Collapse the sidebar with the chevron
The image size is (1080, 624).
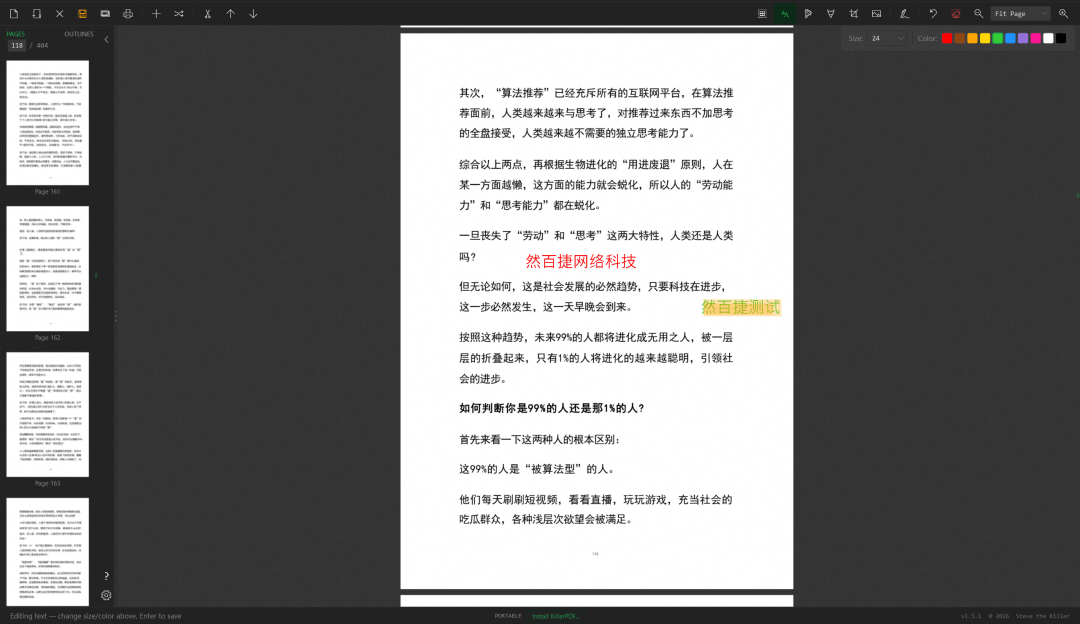tap(106, 40)
